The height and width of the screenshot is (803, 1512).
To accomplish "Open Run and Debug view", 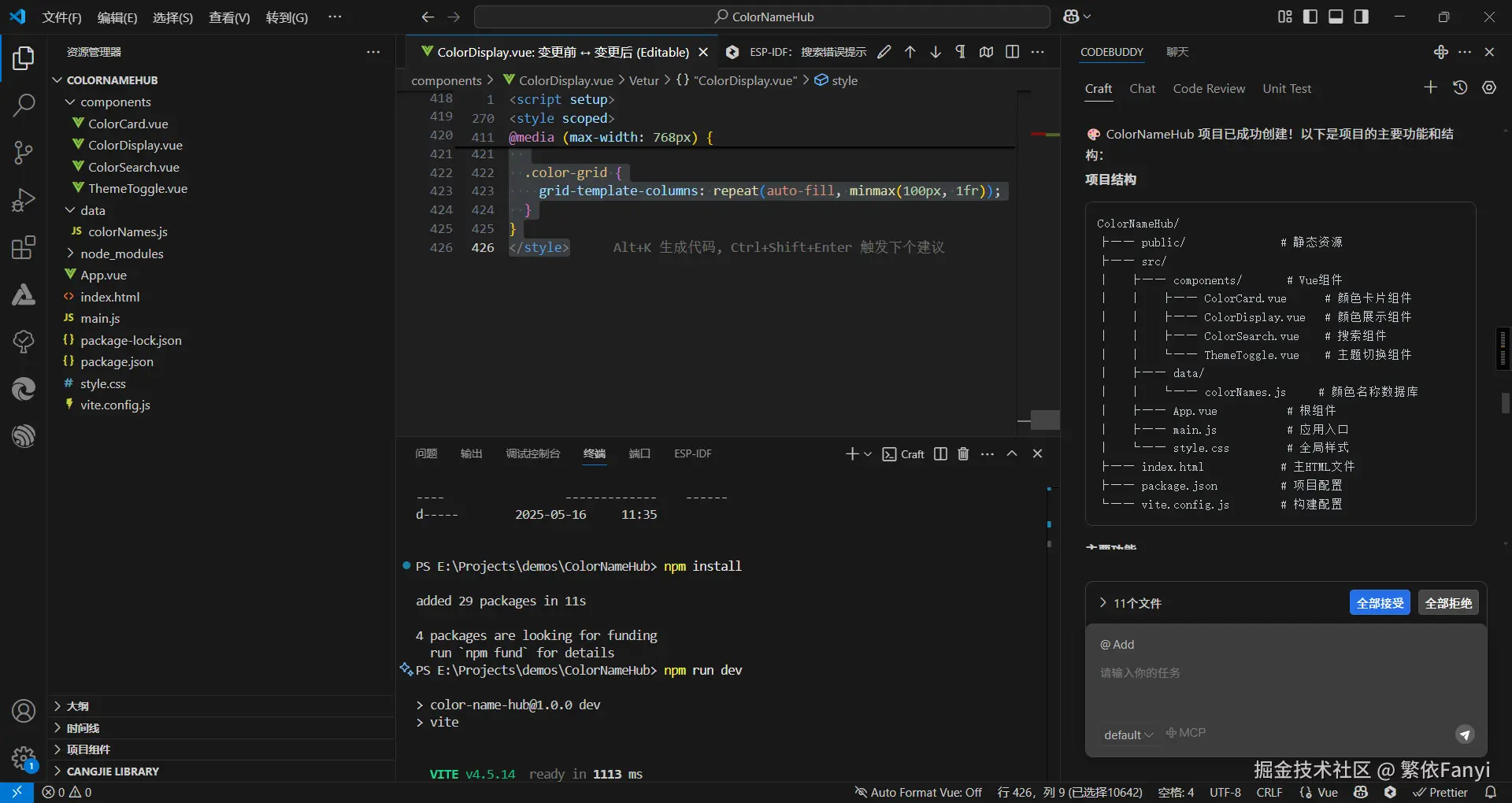I will (24, 200).
